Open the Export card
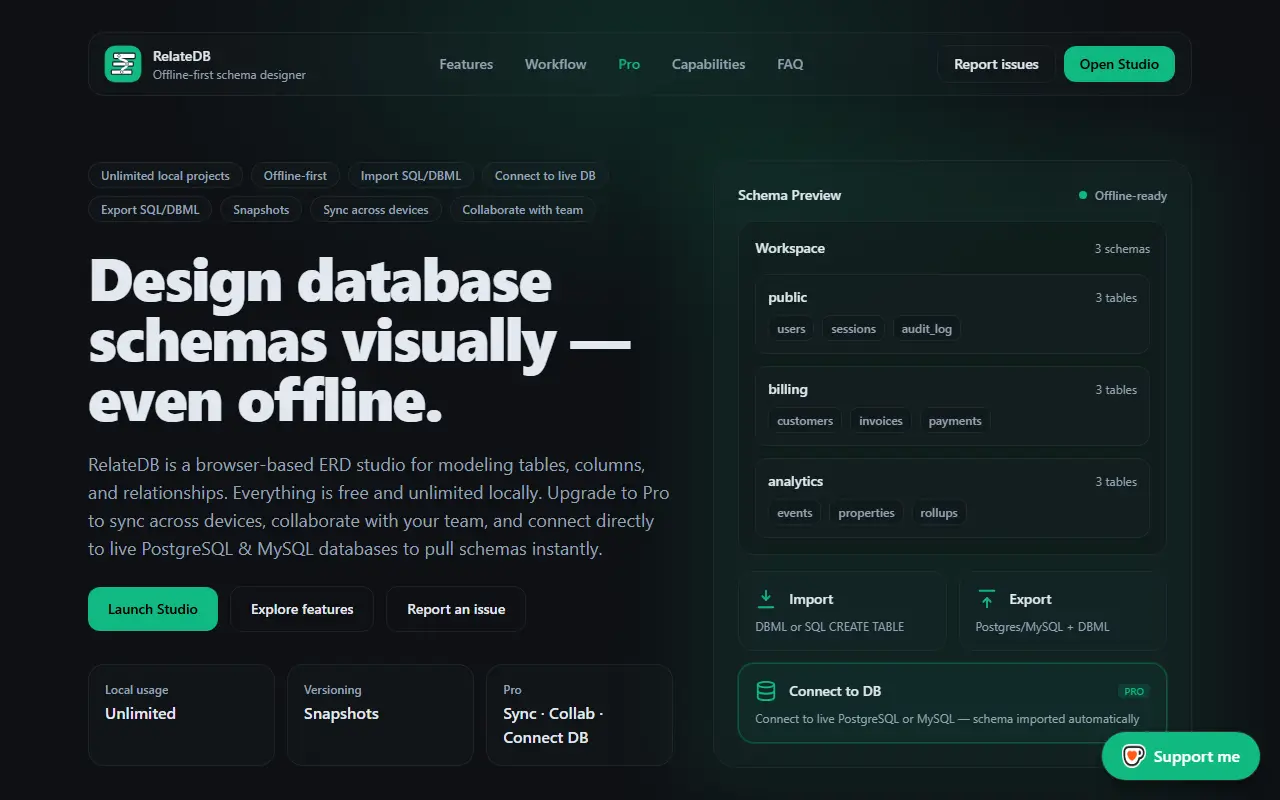 (1063, 611)
